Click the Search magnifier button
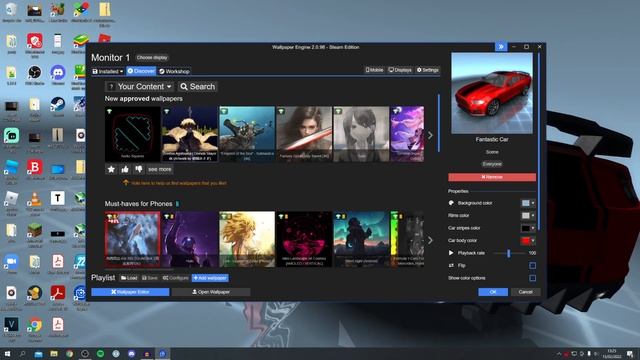640x360 pixels. [198, 87]
